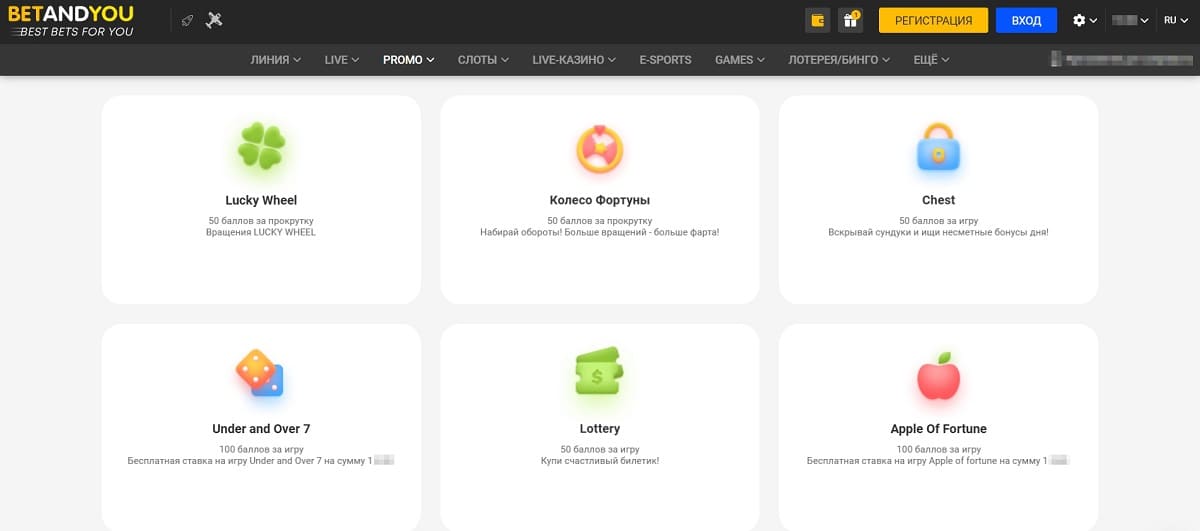Click the blue Chest lock icon

pyautogui.click(x=938, y=147)
